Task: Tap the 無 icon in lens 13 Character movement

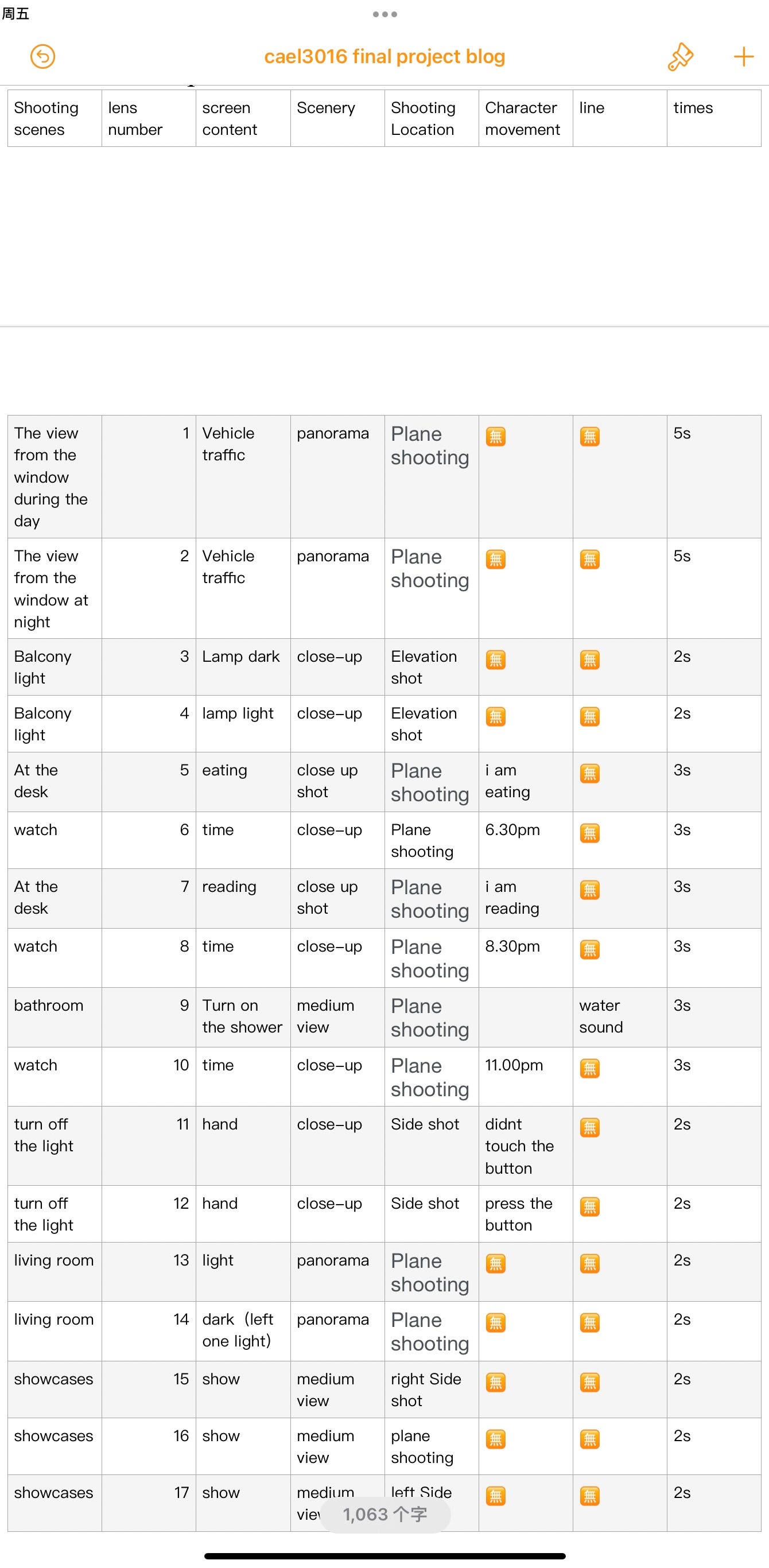Action: click(x=496, y=1264)
